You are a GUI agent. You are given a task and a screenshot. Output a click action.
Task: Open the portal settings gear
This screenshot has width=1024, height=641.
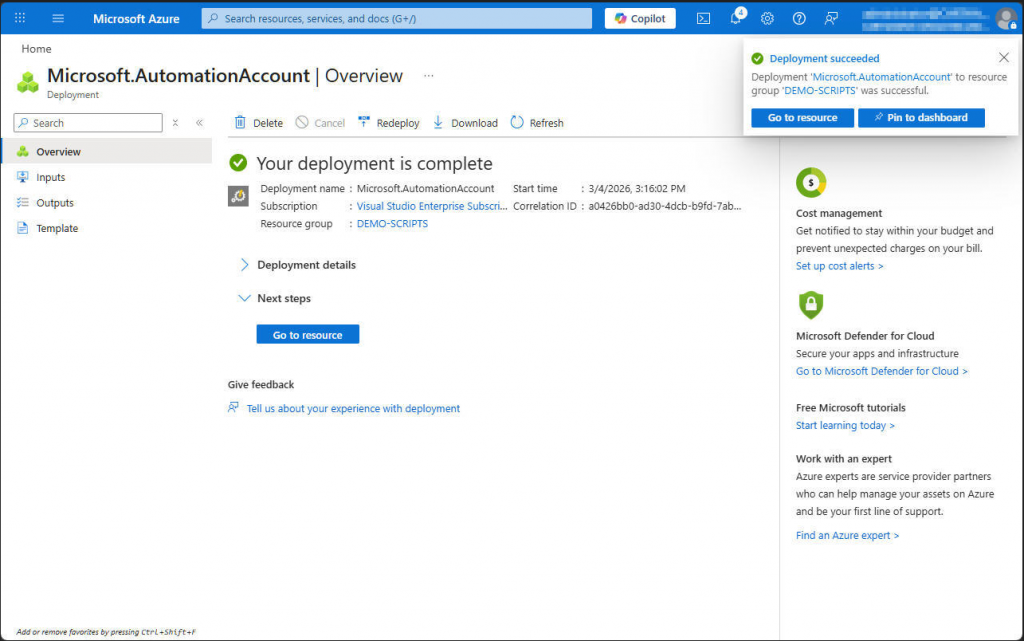point(766,17)
